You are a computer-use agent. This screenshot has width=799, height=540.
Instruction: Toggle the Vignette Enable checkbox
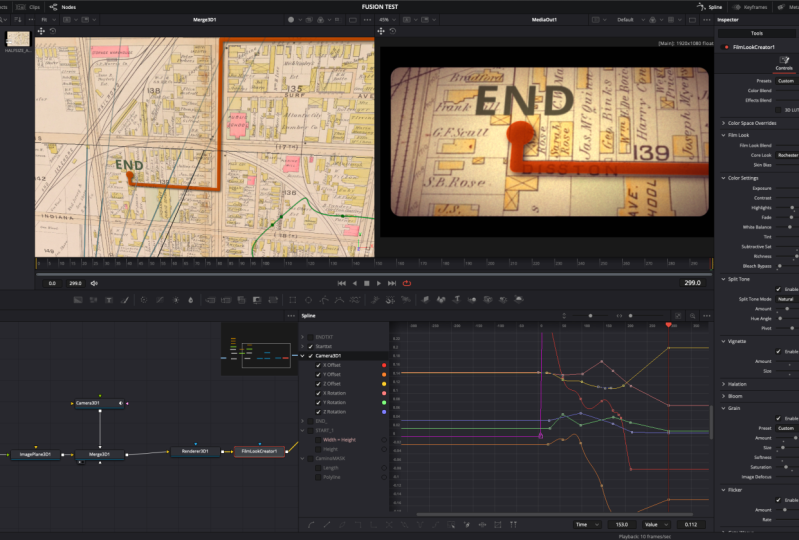778,352
